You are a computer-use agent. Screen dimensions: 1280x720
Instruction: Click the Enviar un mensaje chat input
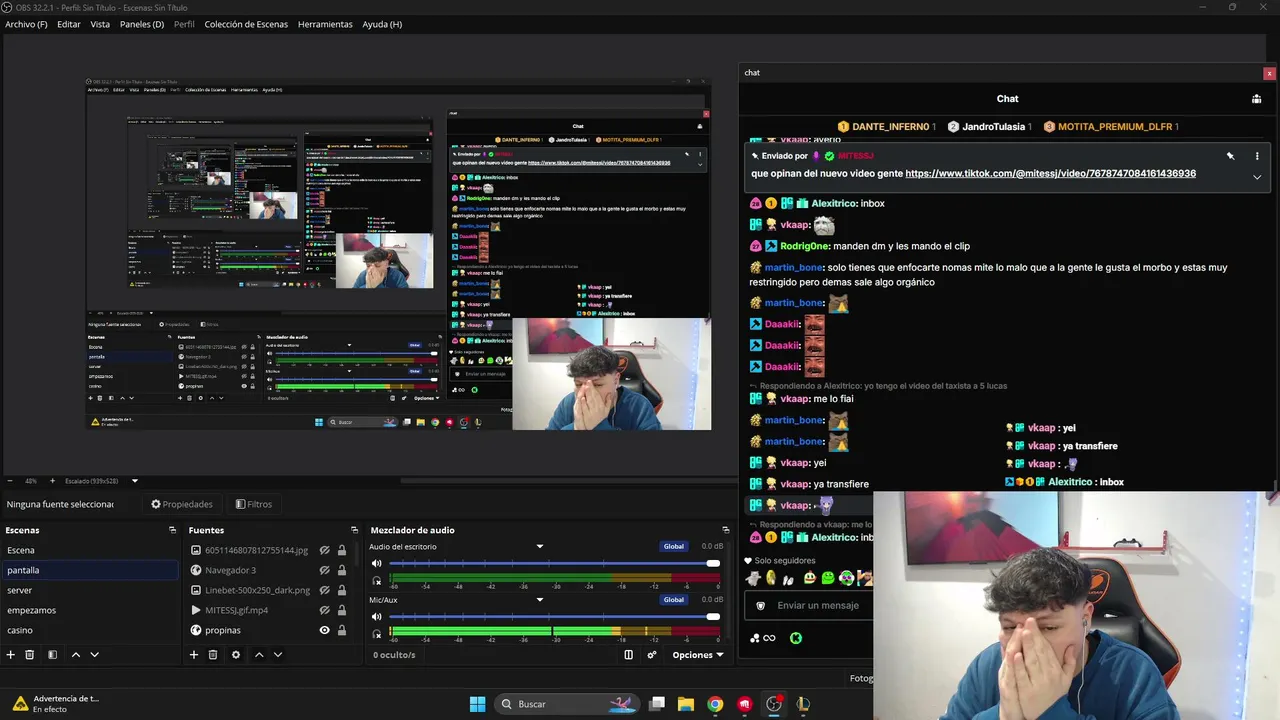[x=810, y=605]
